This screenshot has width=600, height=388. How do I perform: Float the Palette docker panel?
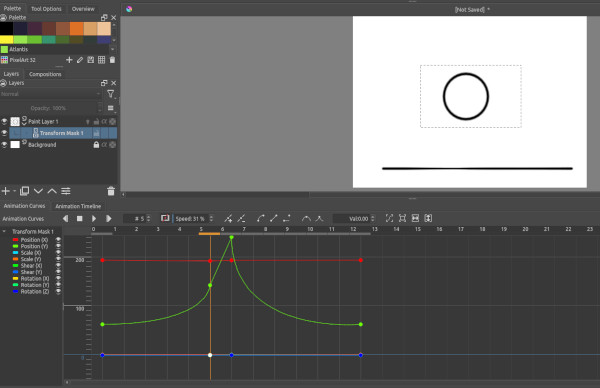coord(104,18)
